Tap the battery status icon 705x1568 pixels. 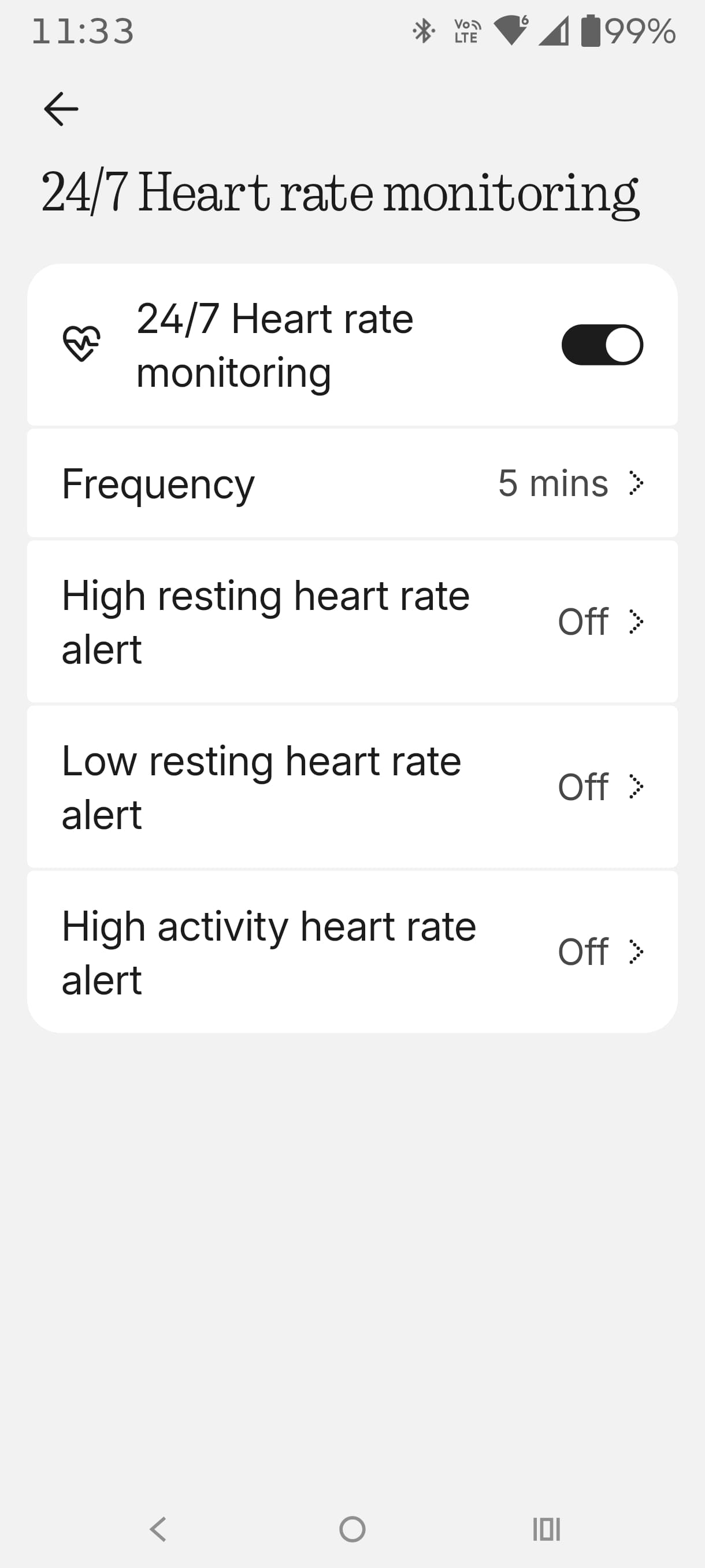[590, 31]
